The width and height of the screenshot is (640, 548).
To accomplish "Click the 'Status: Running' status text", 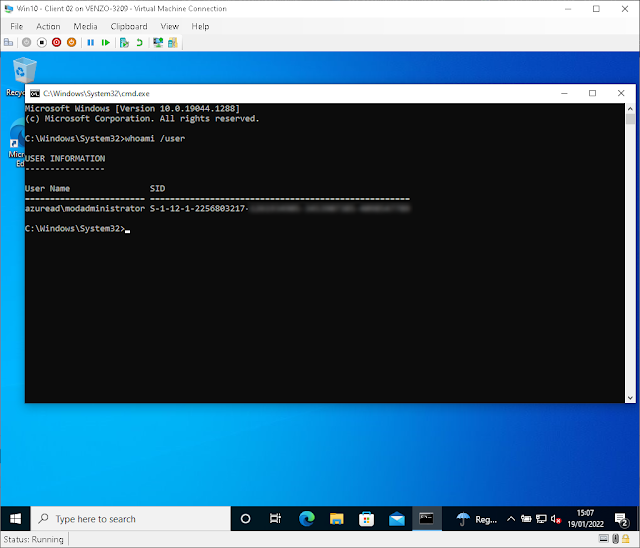I will [x=33, y=539].
